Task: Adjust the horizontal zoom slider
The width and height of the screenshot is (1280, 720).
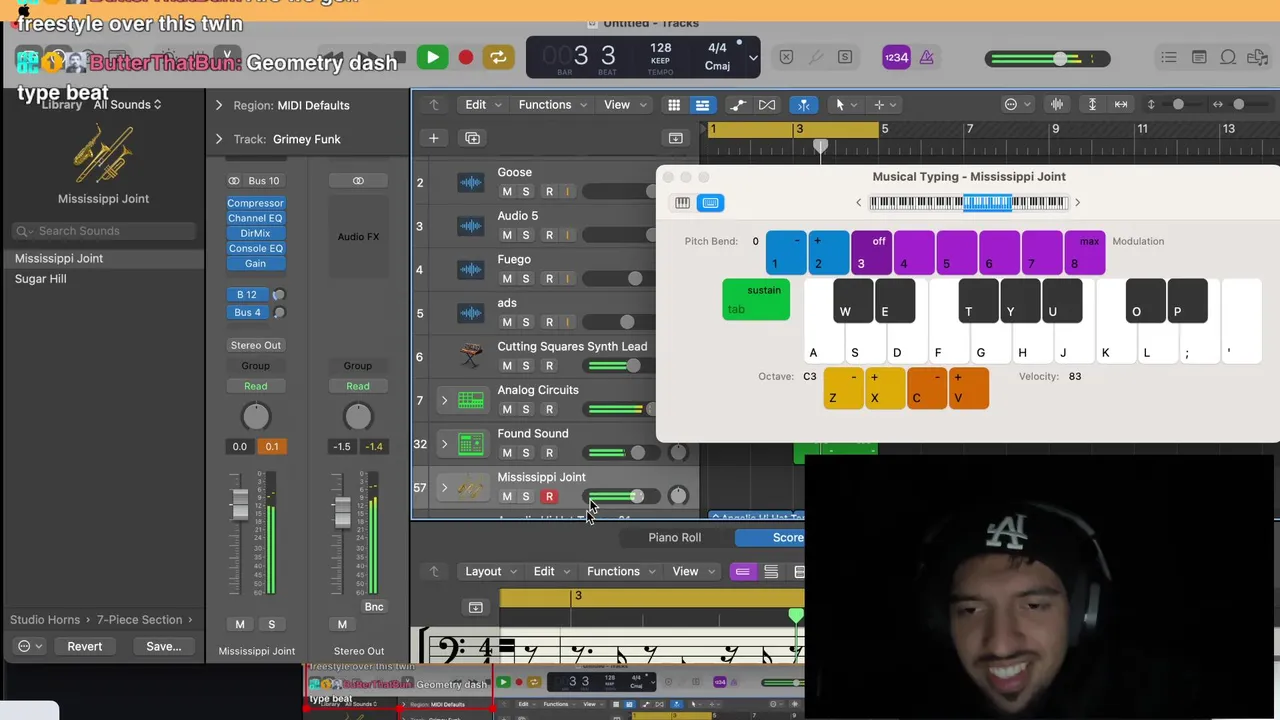Action: (1239, 104)
